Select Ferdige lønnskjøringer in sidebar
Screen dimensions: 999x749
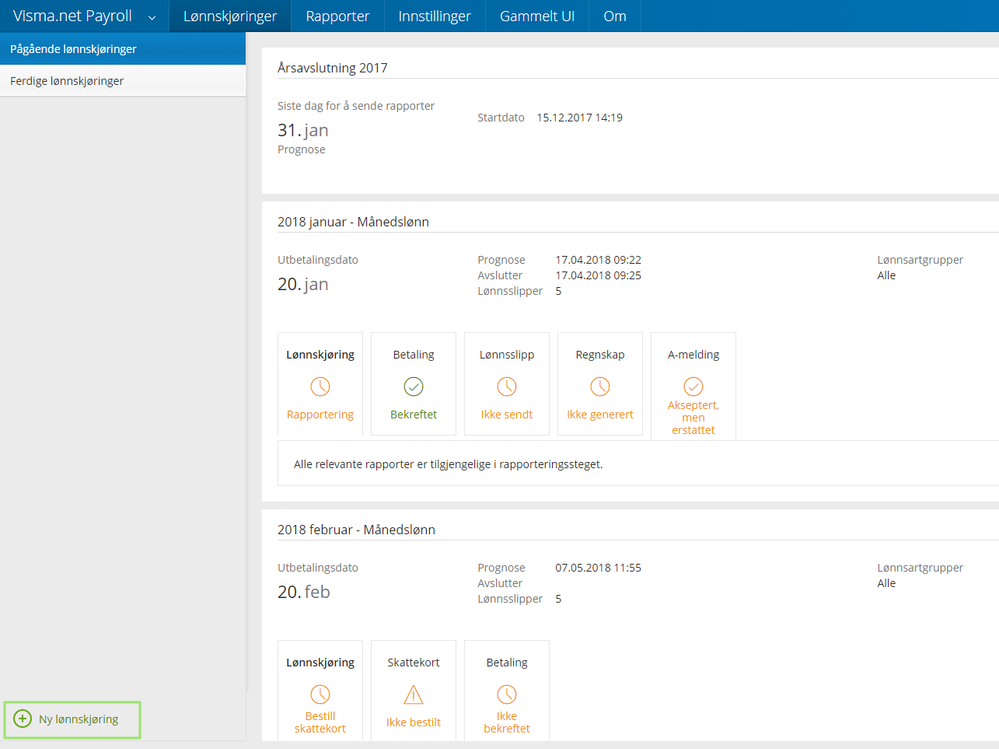point(123,81)
